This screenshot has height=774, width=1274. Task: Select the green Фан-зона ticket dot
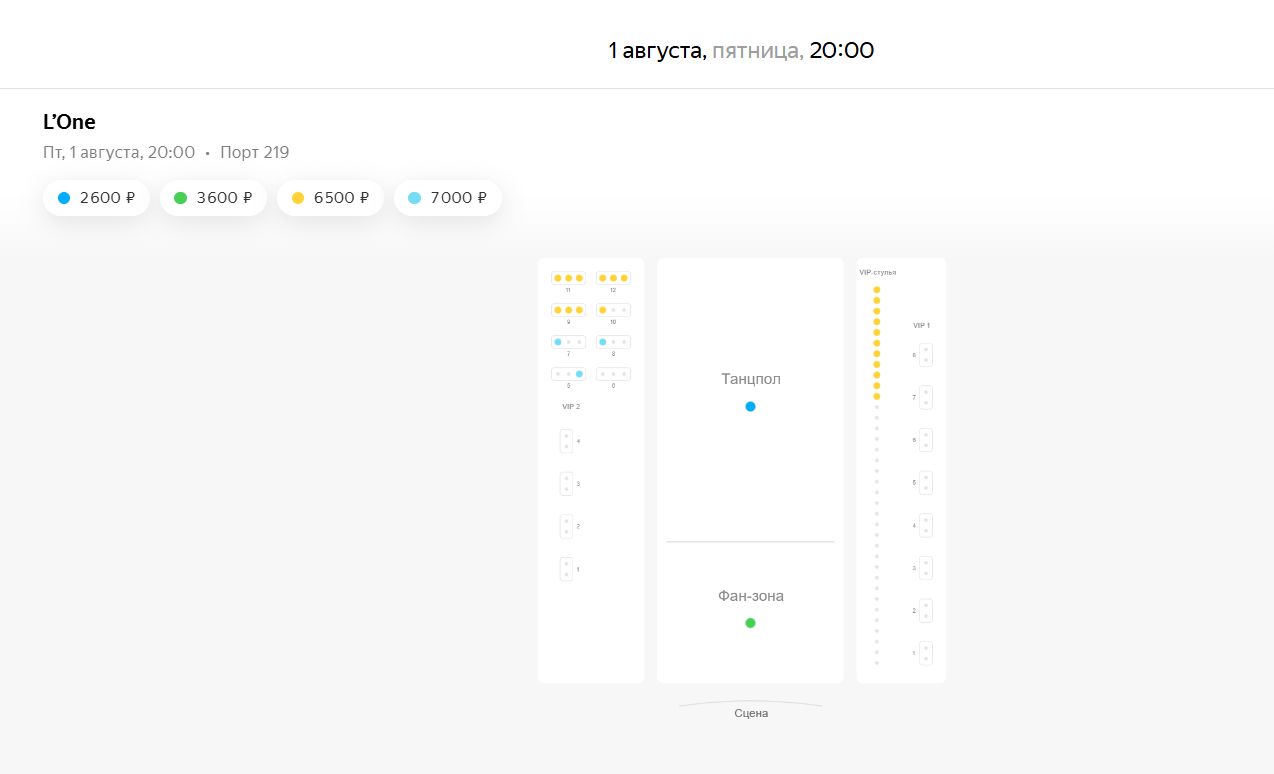[750, 623]
